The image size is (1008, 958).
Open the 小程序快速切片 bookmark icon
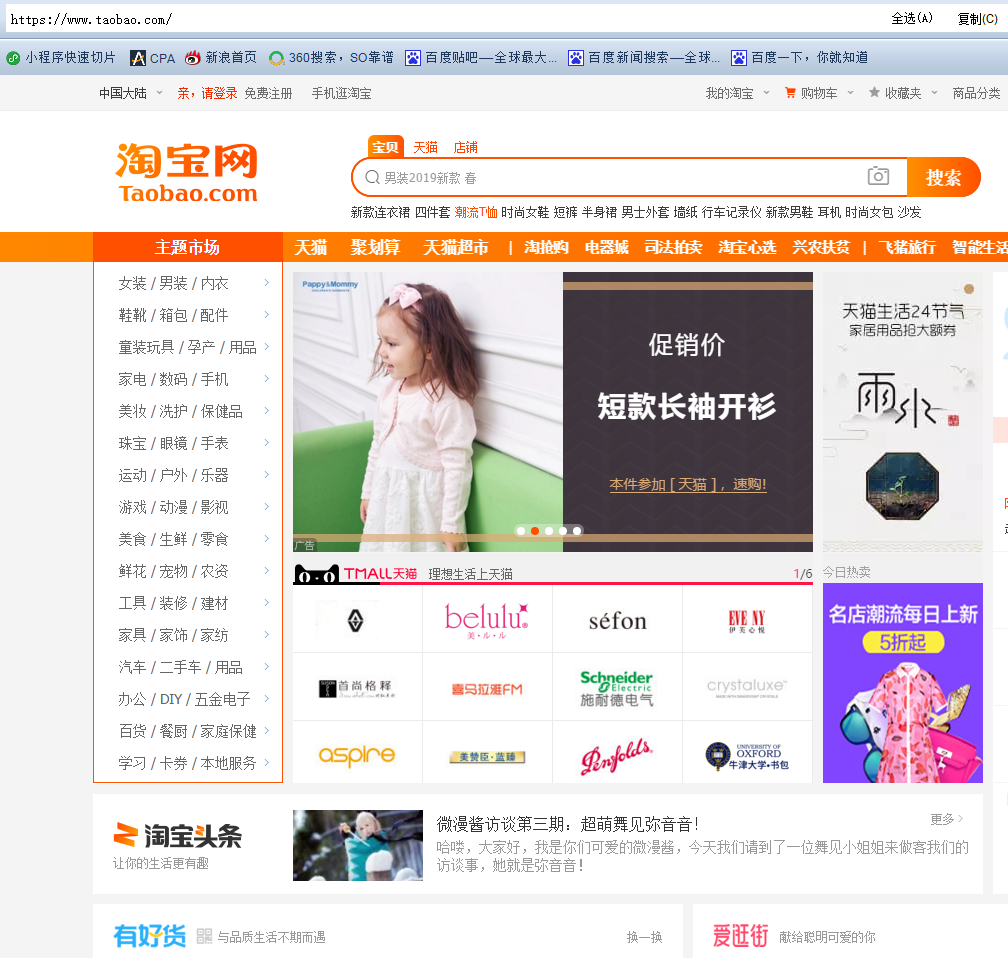13,58
